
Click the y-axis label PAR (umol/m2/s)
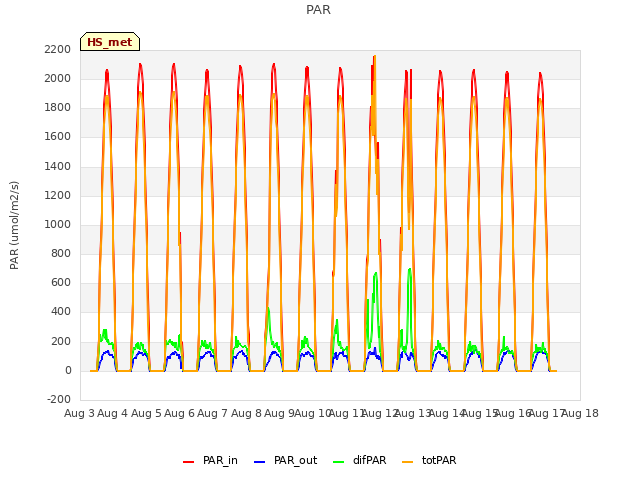pyautogui.click(x=14, y=225)
